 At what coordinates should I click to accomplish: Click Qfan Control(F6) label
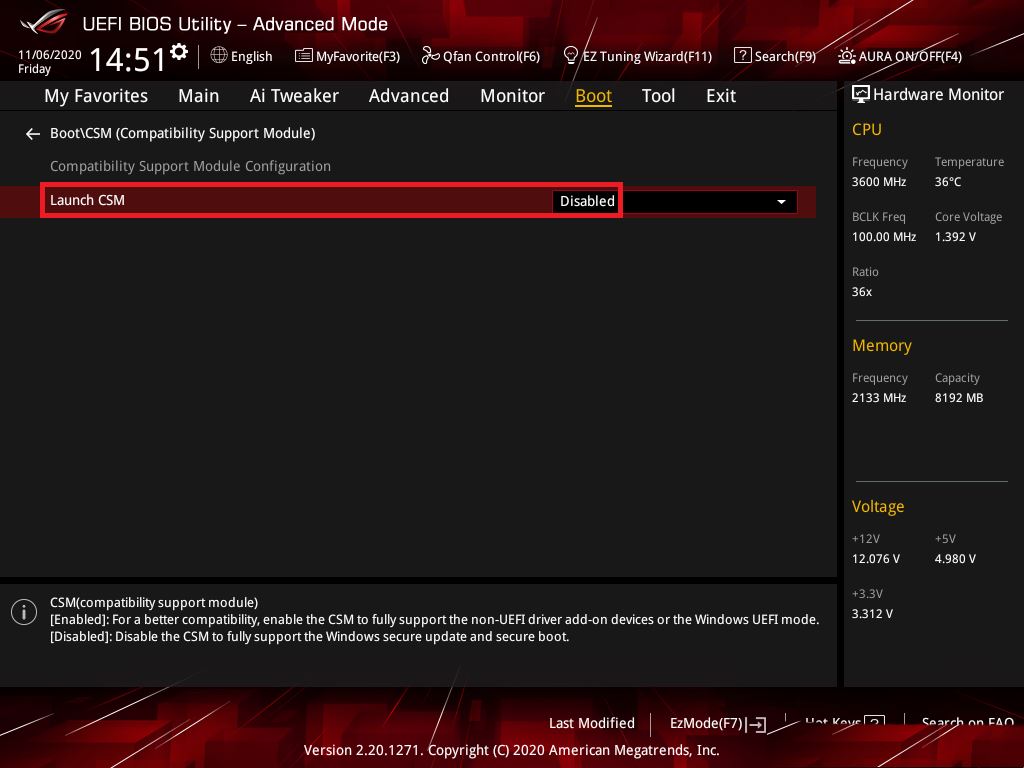(x=491, y=56)
